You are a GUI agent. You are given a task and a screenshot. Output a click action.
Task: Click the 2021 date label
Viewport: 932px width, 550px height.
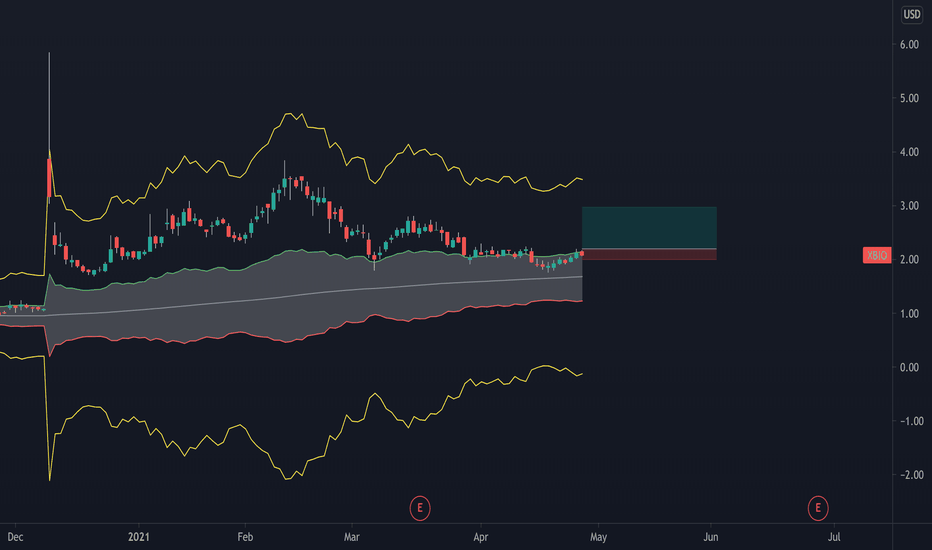point(139,537)
